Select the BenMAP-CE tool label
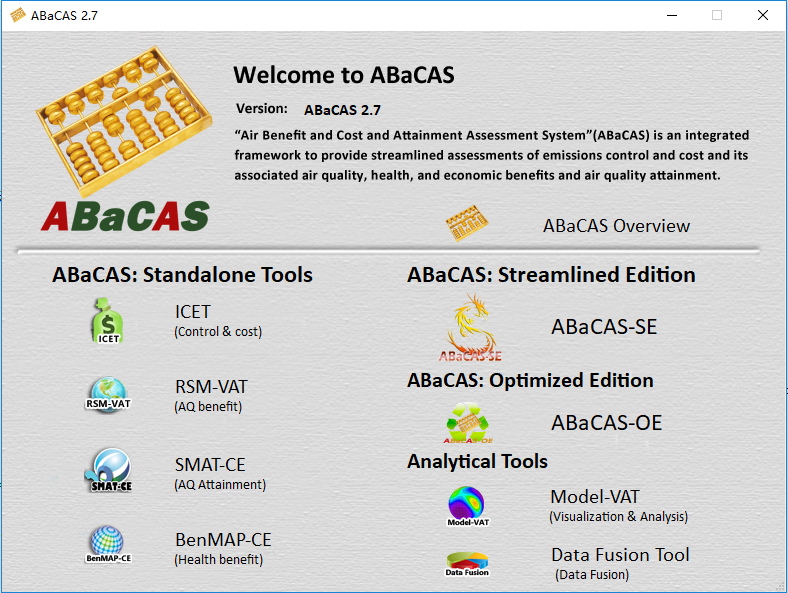 point(223,539)
